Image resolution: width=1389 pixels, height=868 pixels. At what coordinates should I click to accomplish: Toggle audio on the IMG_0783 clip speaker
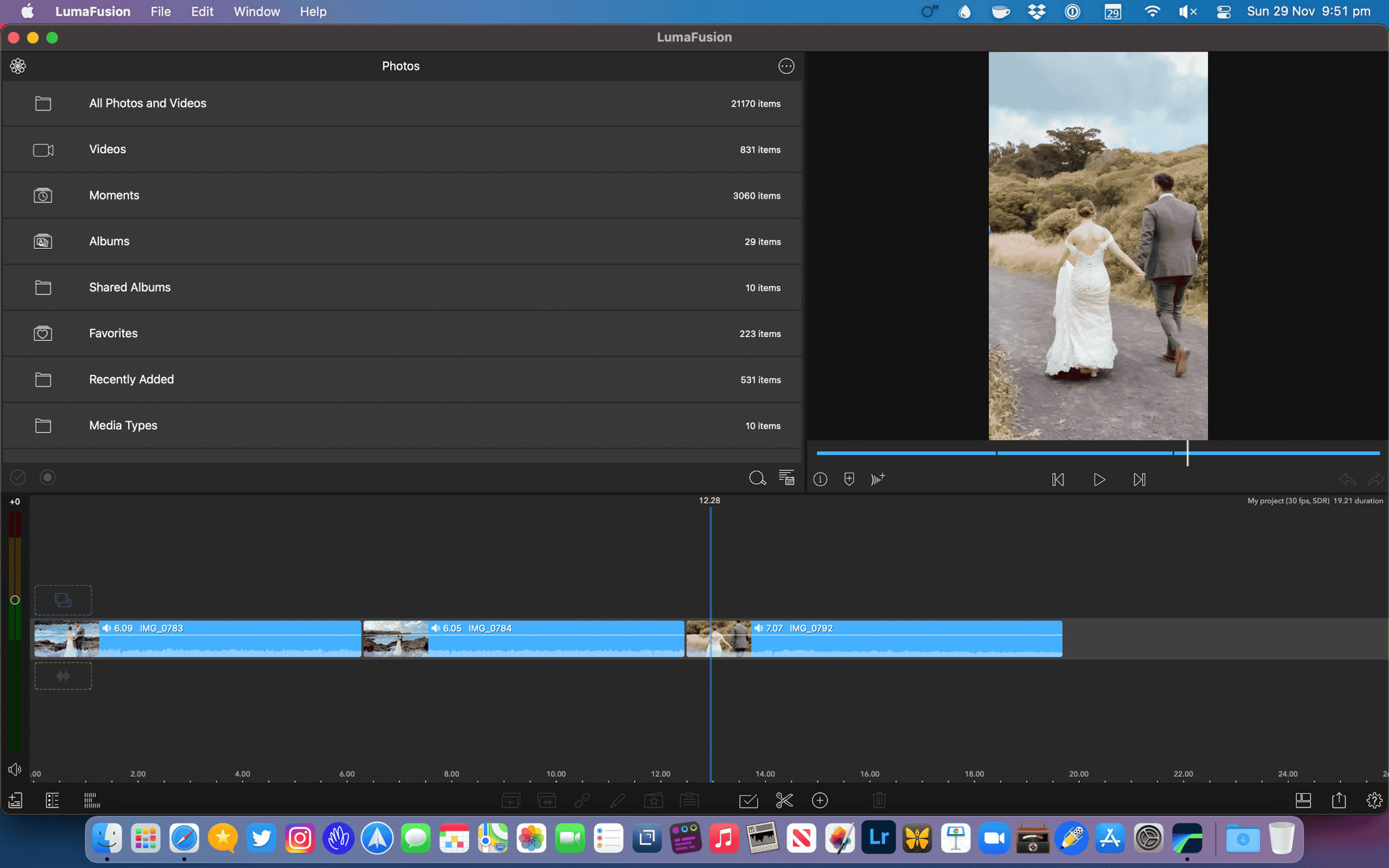(107, 628)
